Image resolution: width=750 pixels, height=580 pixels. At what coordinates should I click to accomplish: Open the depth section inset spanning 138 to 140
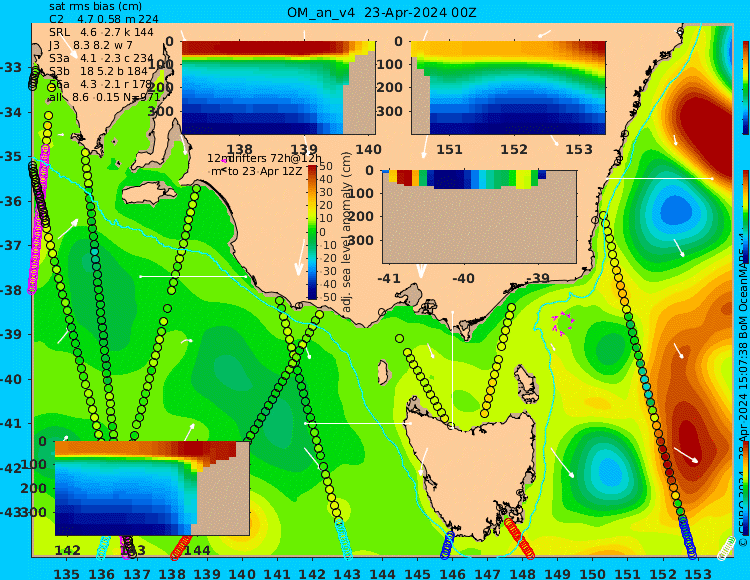[x=278, y=88]
